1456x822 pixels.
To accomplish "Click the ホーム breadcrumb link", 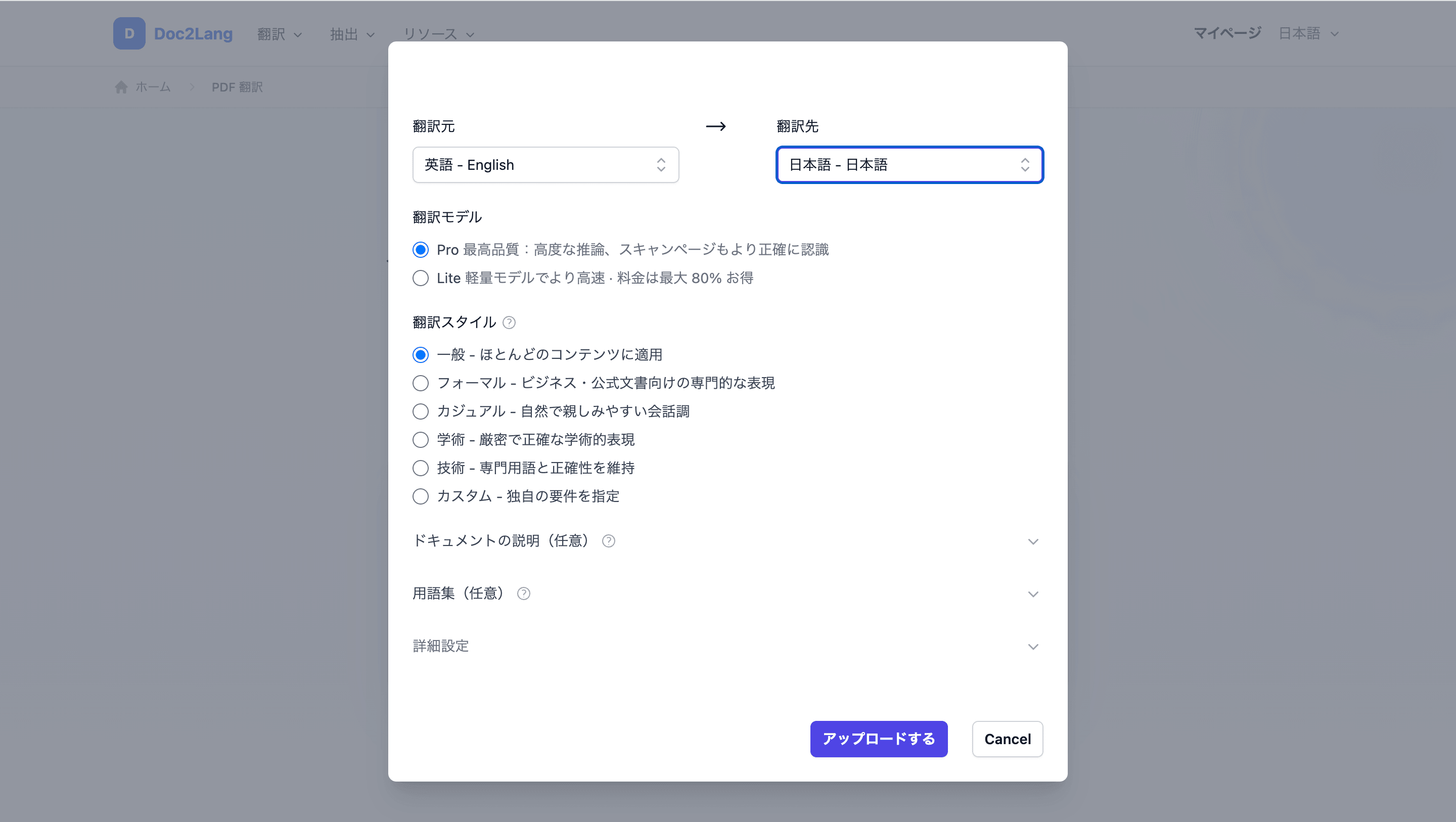I will [153, 87].
